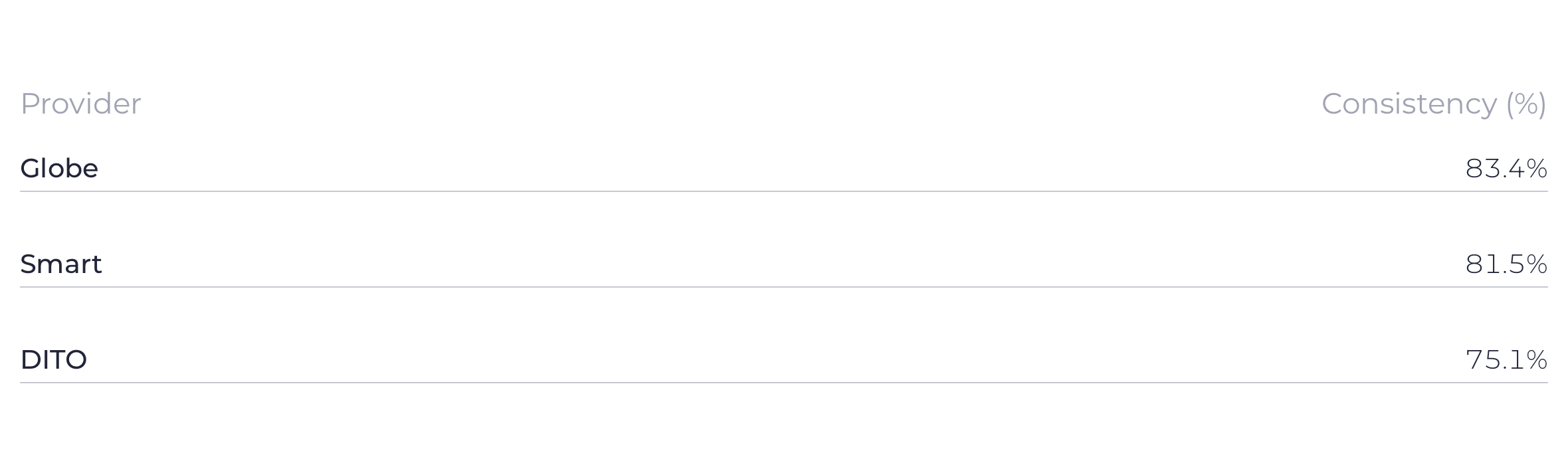Click the divider line under Smart row
Image resolution: width=1568 pixels, height=469 pixels.
[784, 287]
